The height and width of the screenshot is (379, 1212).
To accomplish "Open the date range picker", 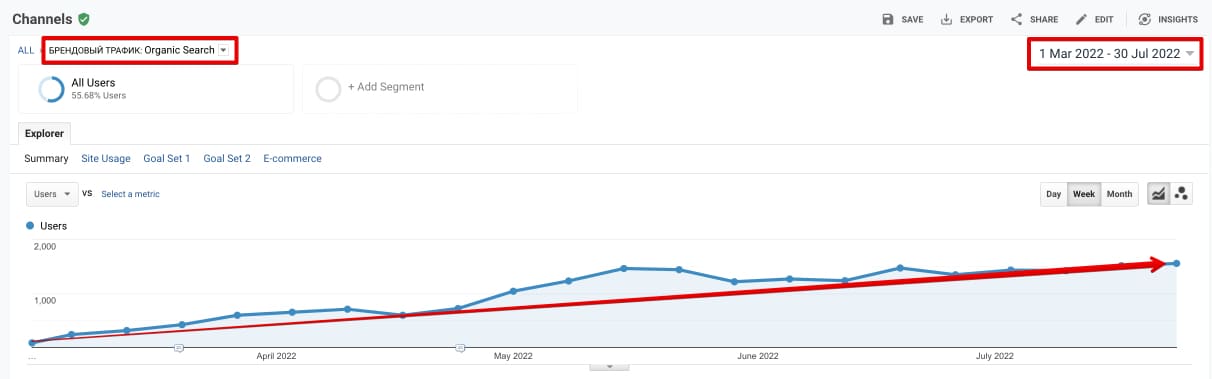I will [1116, 54].
